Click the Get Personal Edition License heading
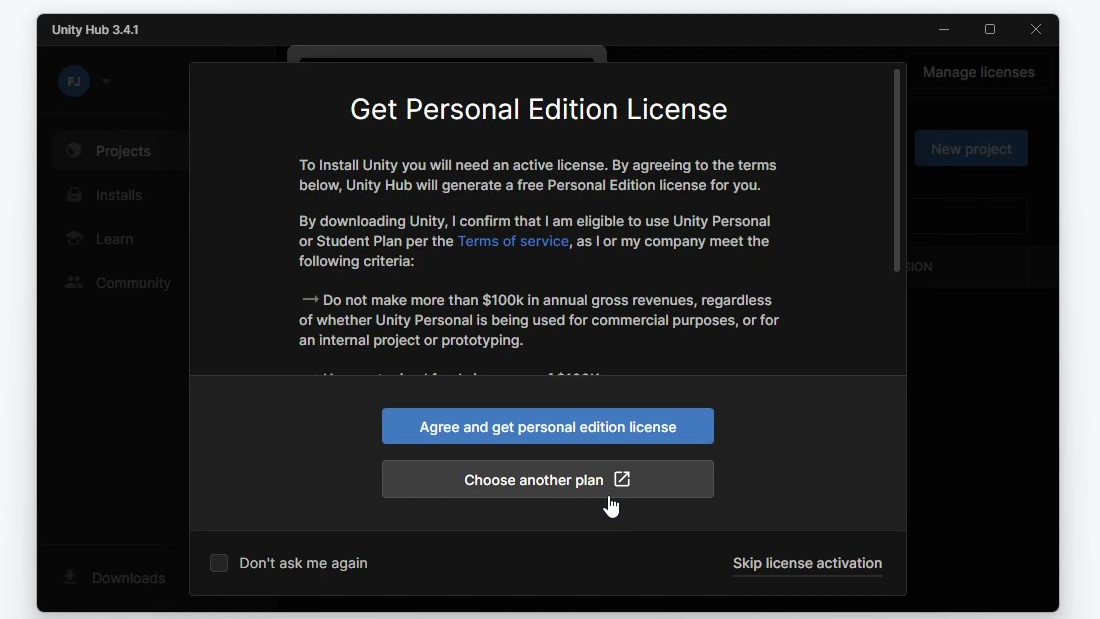 coord(539,109)
